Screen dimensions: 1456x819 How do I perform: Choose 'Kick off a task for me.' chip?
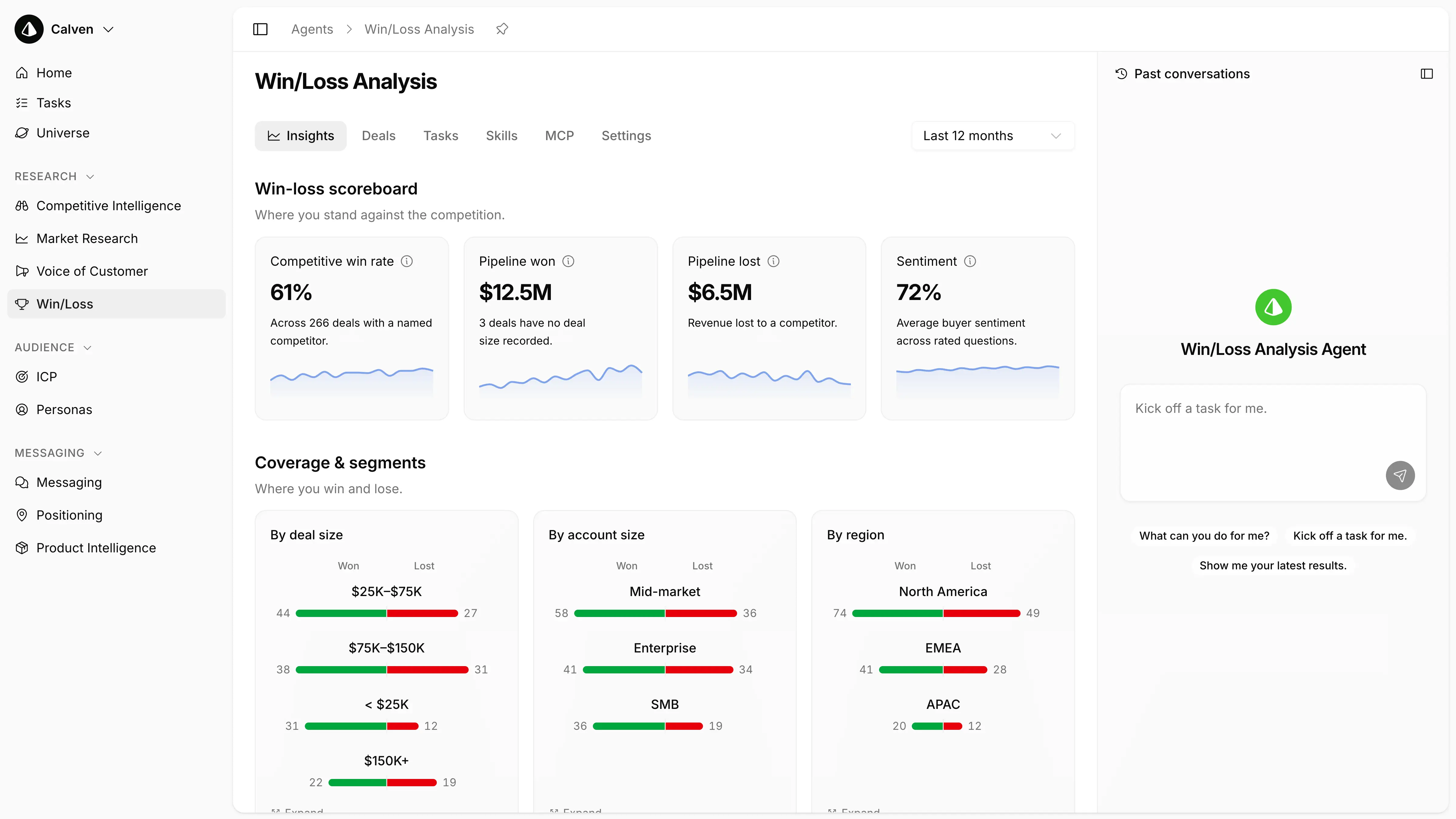click(1350, 536)
